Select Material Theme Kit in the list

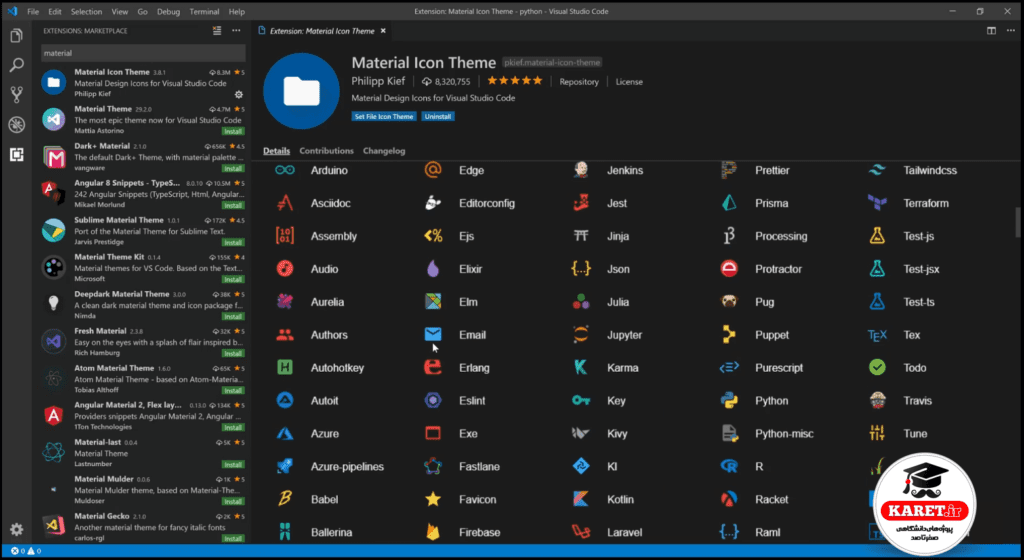pos(143,268)
